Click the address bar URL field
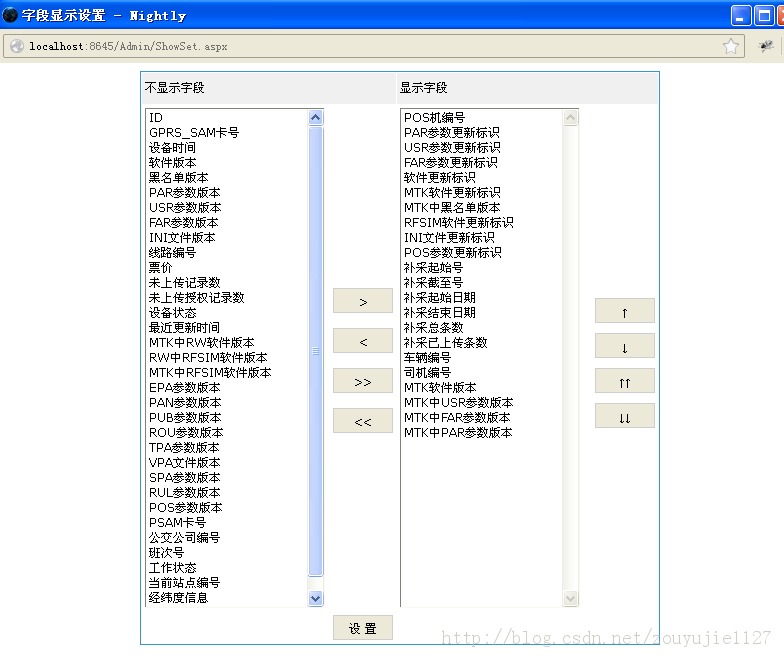The height and width of the screenshot is (658, 784). coord(374,46)
